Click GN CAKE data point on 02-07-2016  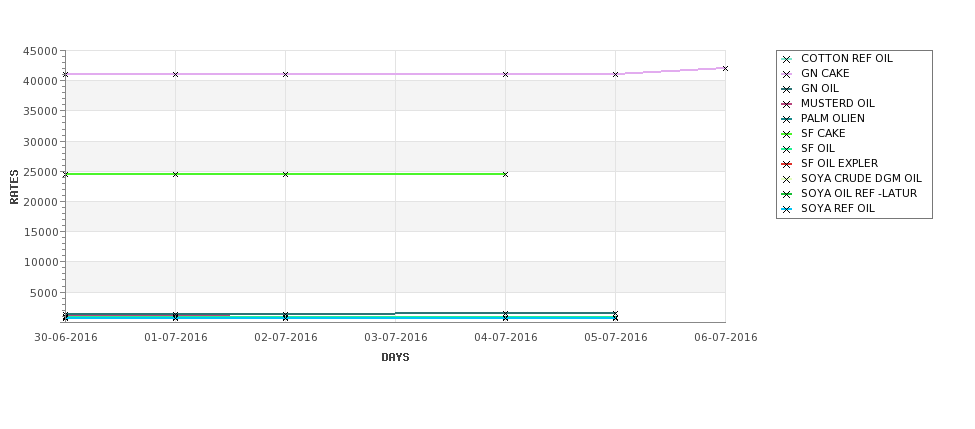tap(285, 74)
